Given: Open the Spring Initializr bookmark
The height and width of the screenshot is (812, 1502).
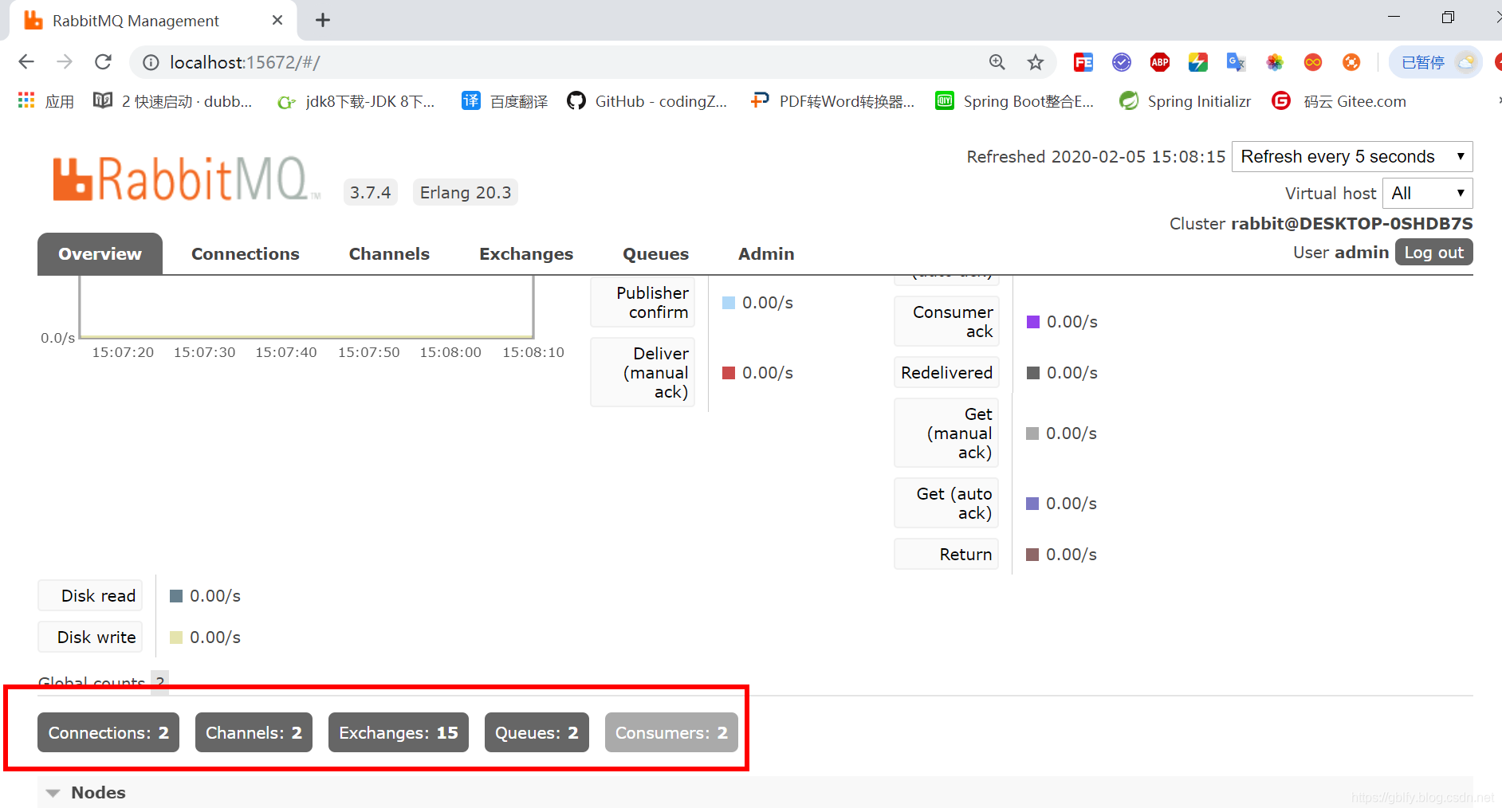Looking at the screenshot, I should coord(1185,101).
